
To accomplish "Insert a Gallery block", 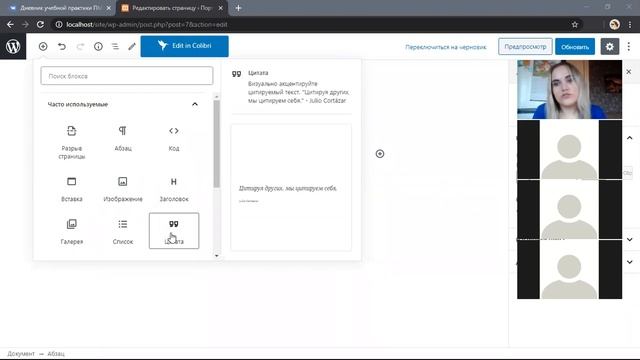I will pyautogui.click(x=71, y=231).
